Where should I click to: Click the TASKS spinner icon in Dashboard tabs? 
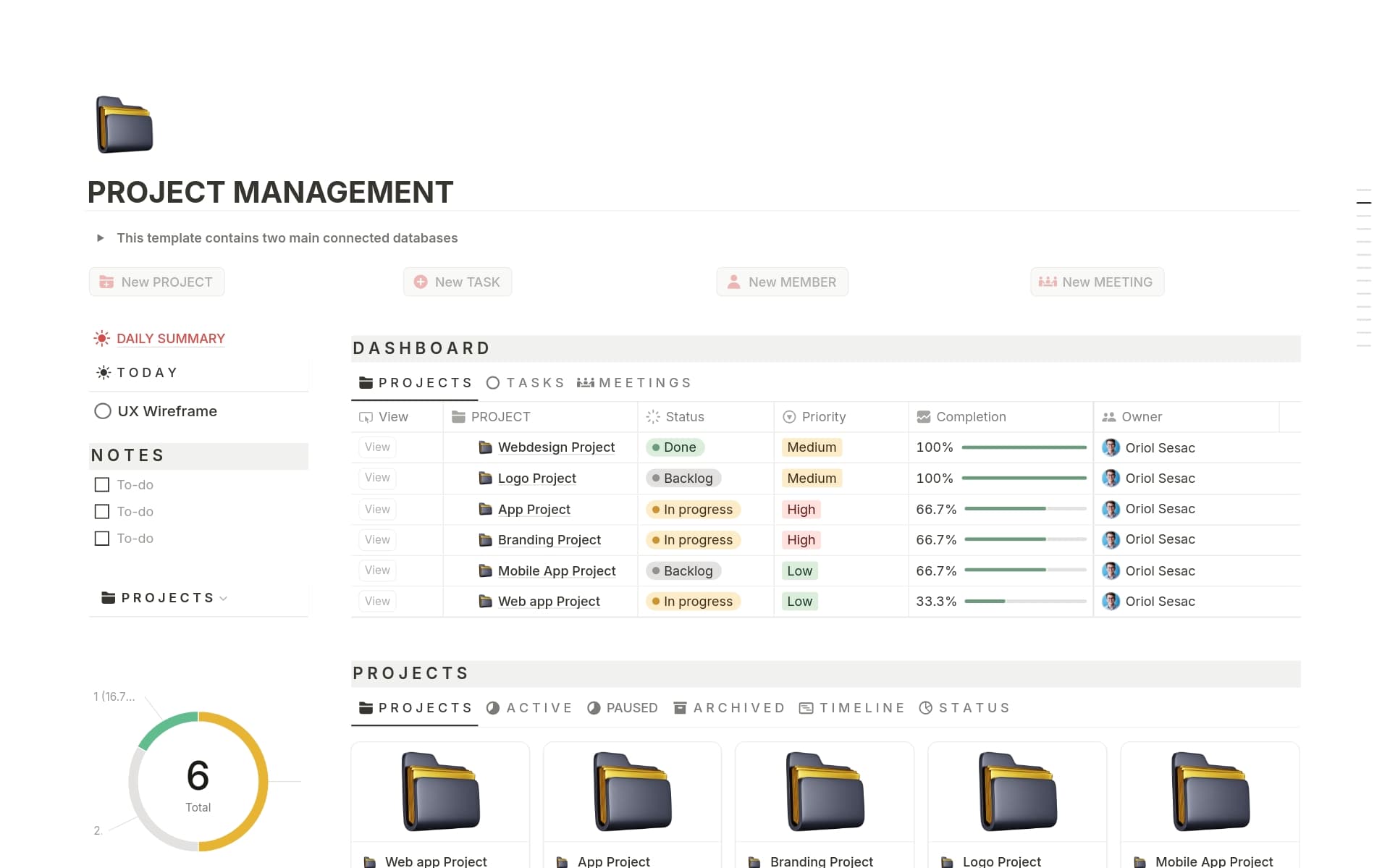pyautogui.click(x=493, y=383)
